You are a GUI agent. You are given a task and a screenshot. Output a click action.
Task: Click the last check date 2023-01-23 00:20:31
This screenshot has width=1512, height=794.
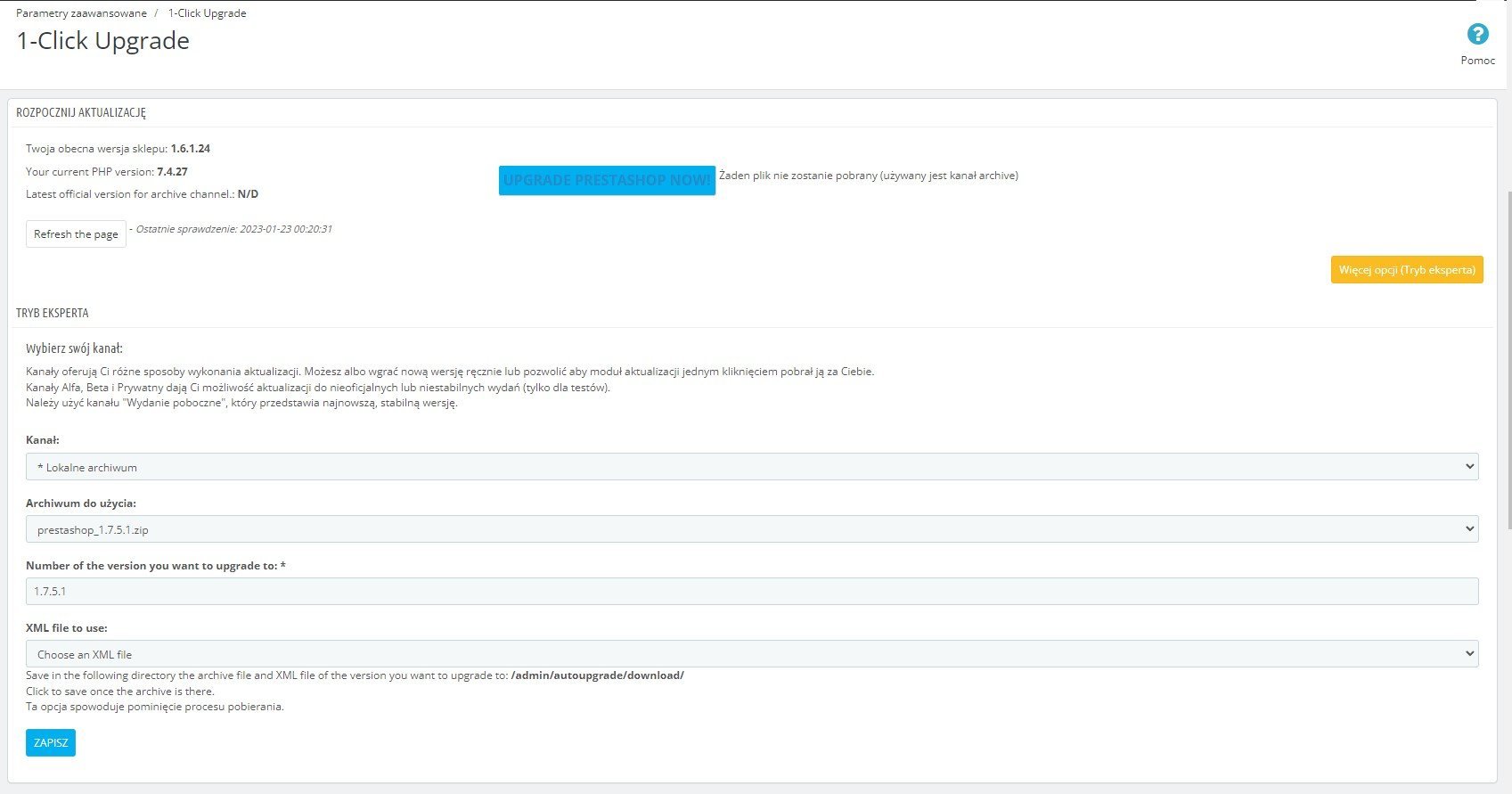coord(284,229)
